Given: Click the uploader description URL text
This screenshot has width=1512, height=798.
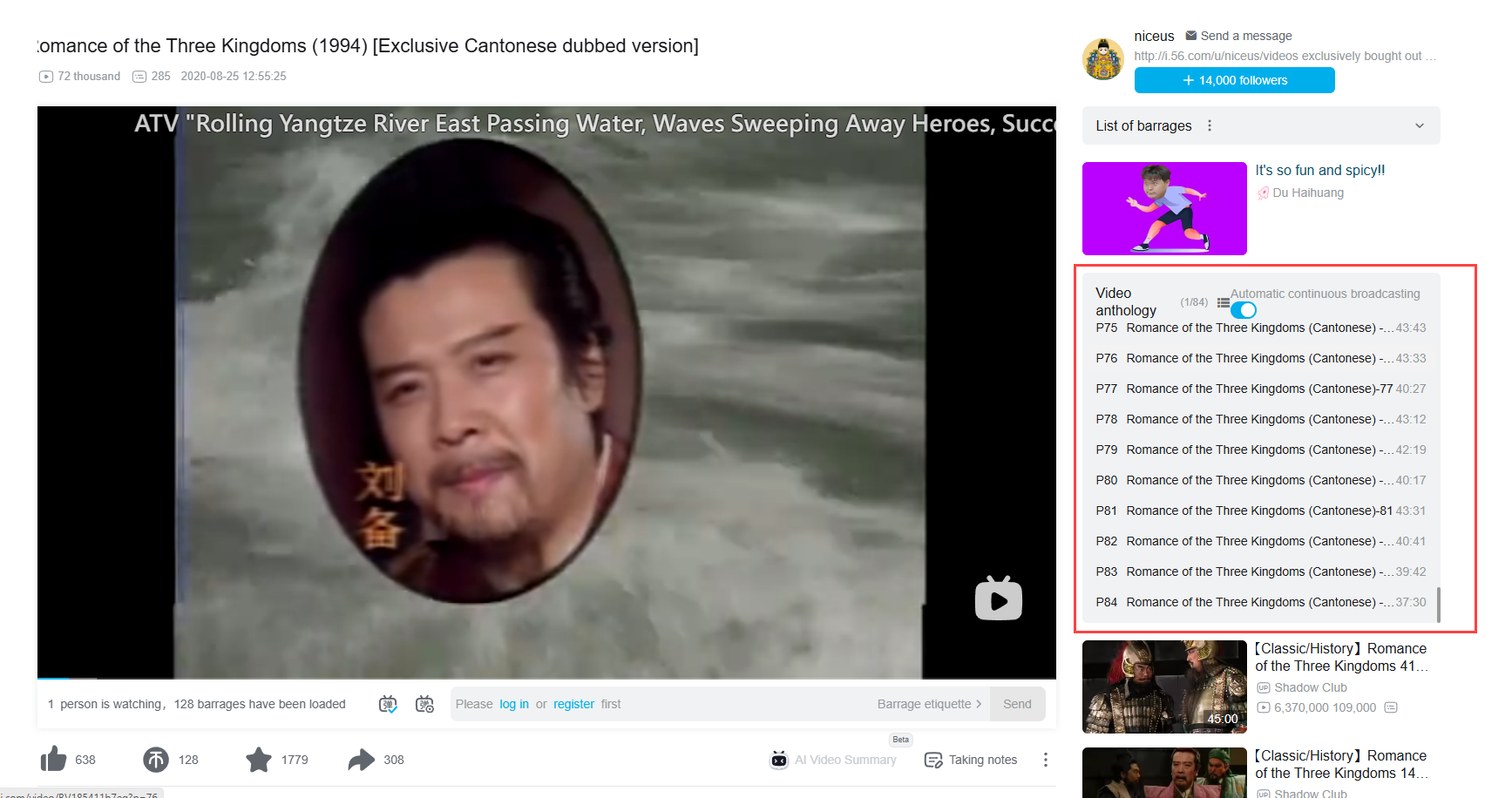Looking at the screenshot, I should [x=1285, y=56].
